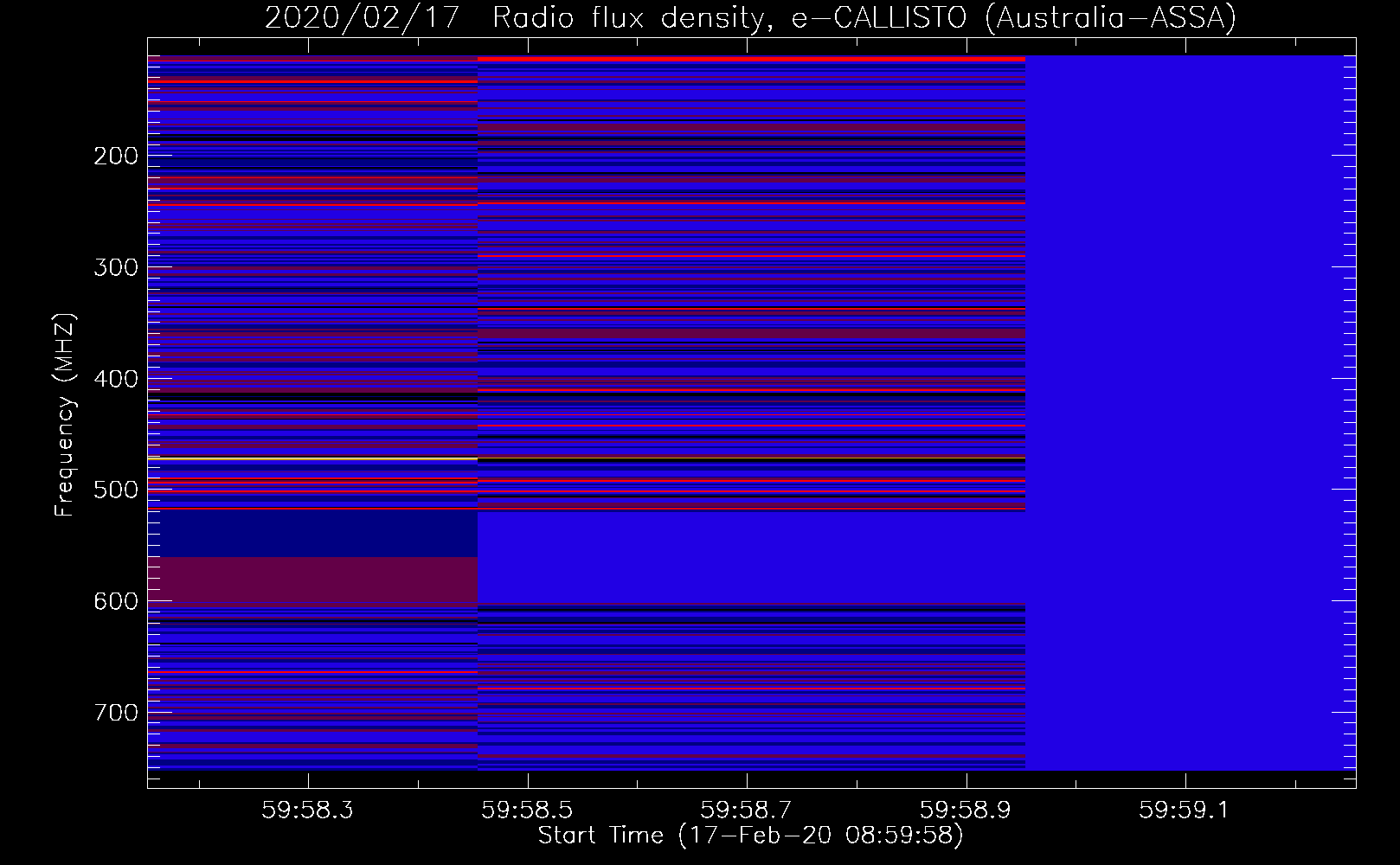Click the 'Start Time (17-Feb-20 08:59:58)' label

(x=750, y=836)
